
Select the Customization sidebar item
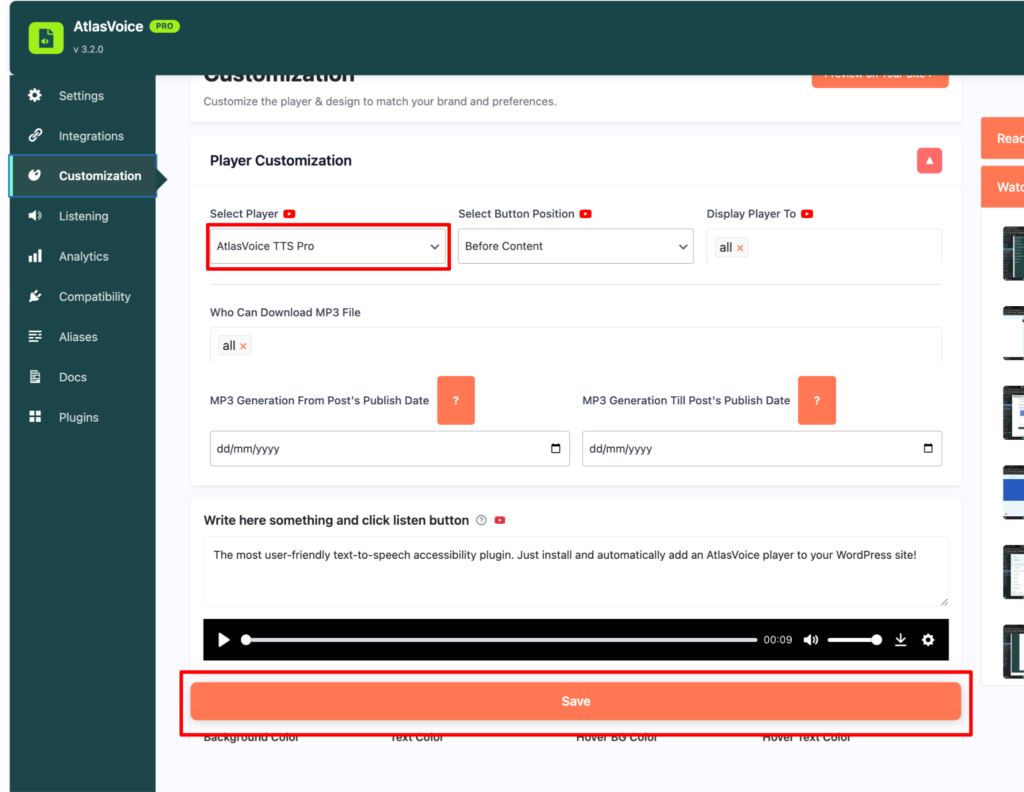tap(82, 176)
